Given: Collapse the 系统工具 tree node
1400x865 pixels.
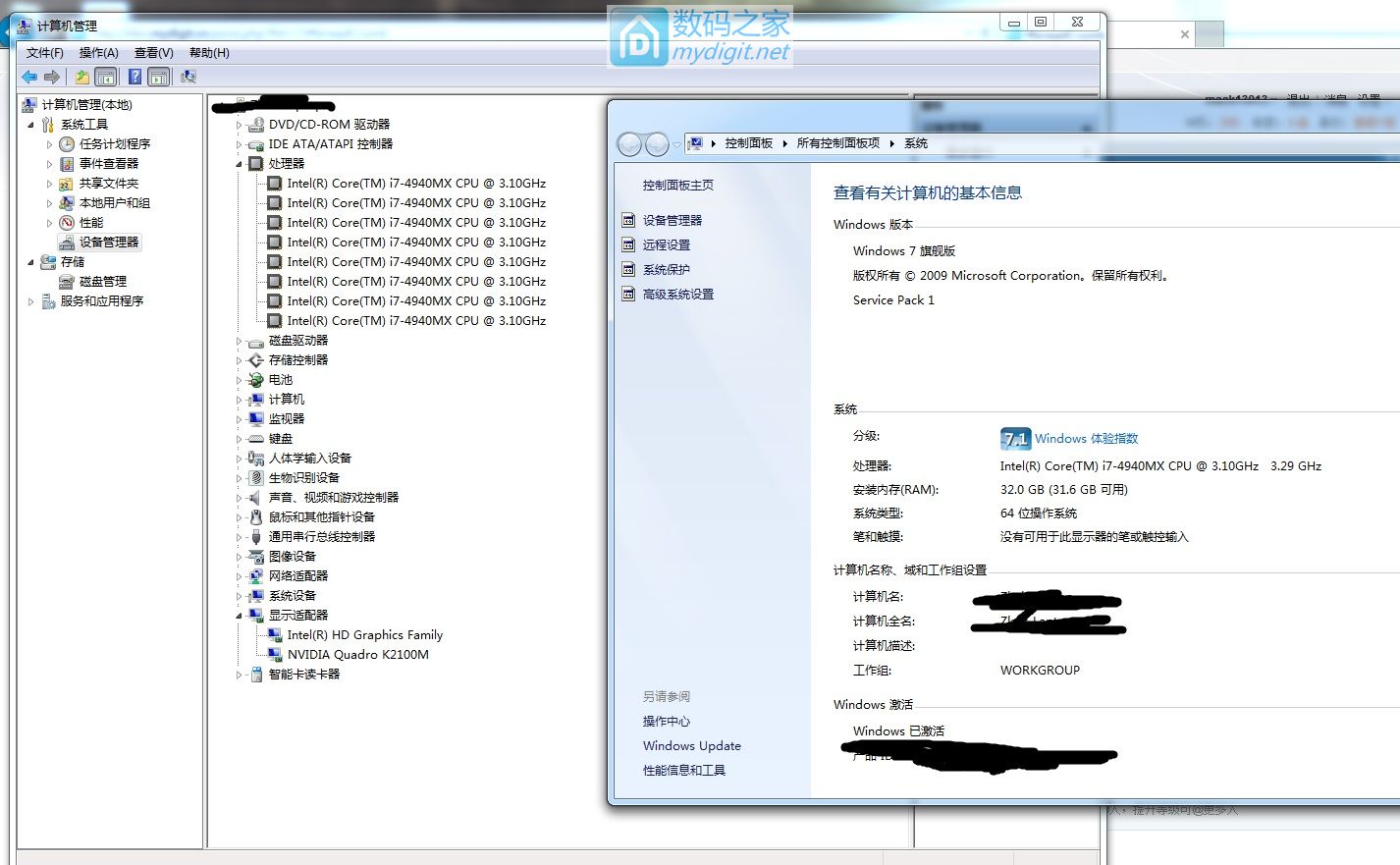Looking at the screenshot, I should [30, 125].
